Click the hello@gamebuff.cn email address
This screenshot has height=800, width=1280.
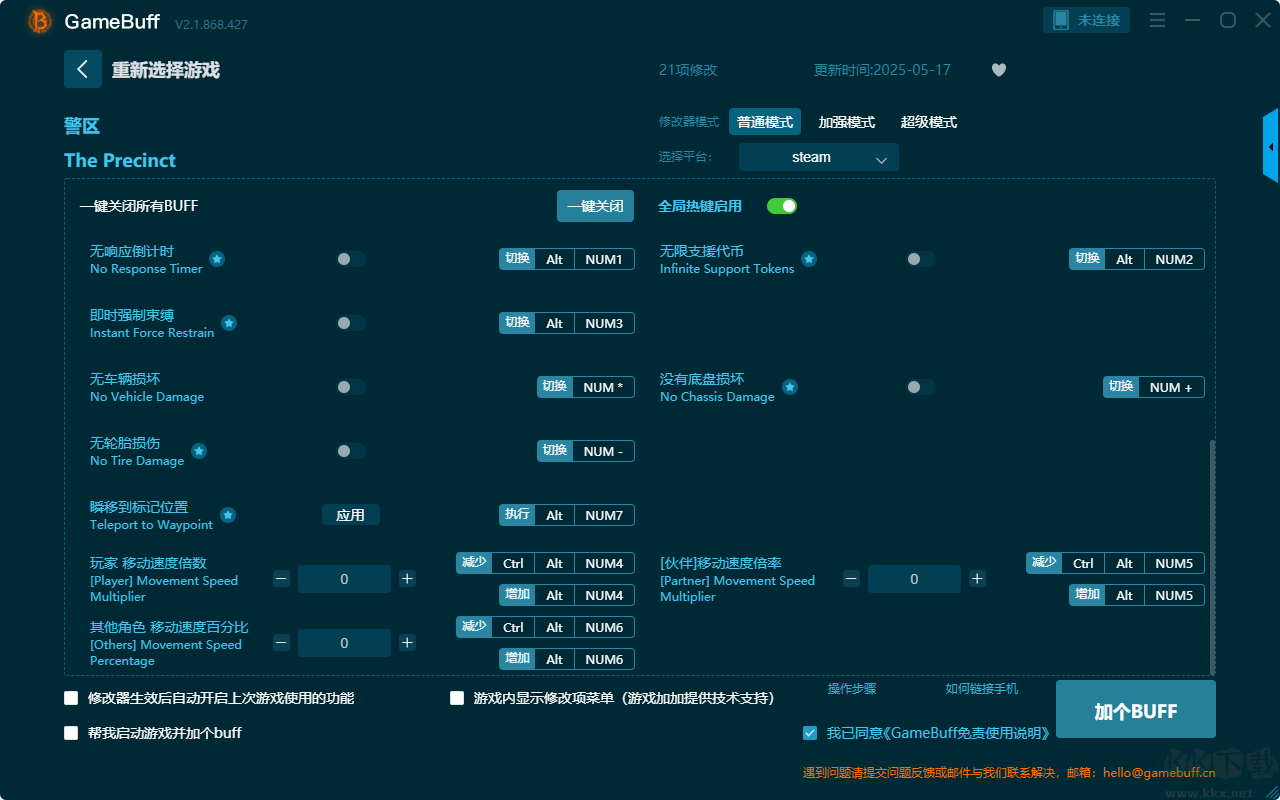pos(1159,772)
